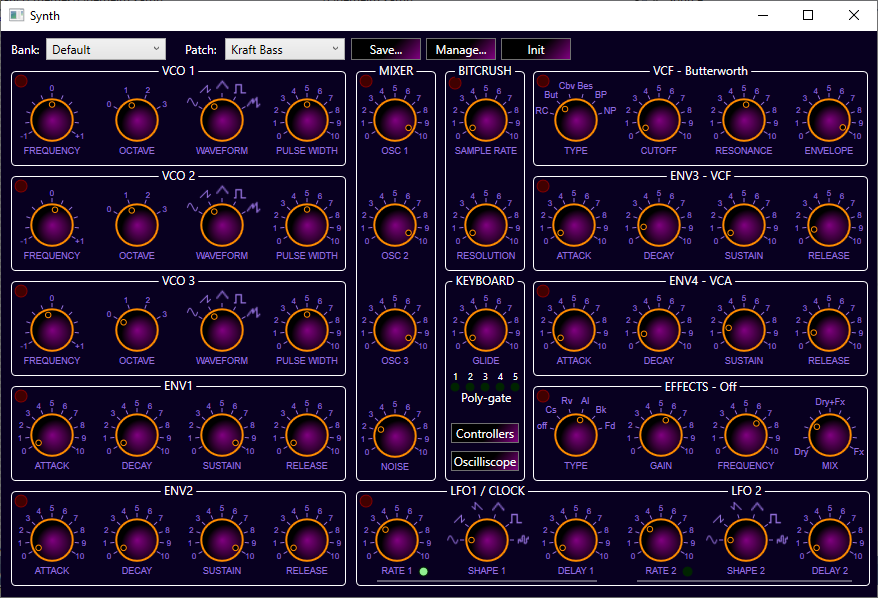The height and width of the screenshot is (598, 878).
Task: Select the SHAPE 2 square wave icon
Action: point(775,518)
